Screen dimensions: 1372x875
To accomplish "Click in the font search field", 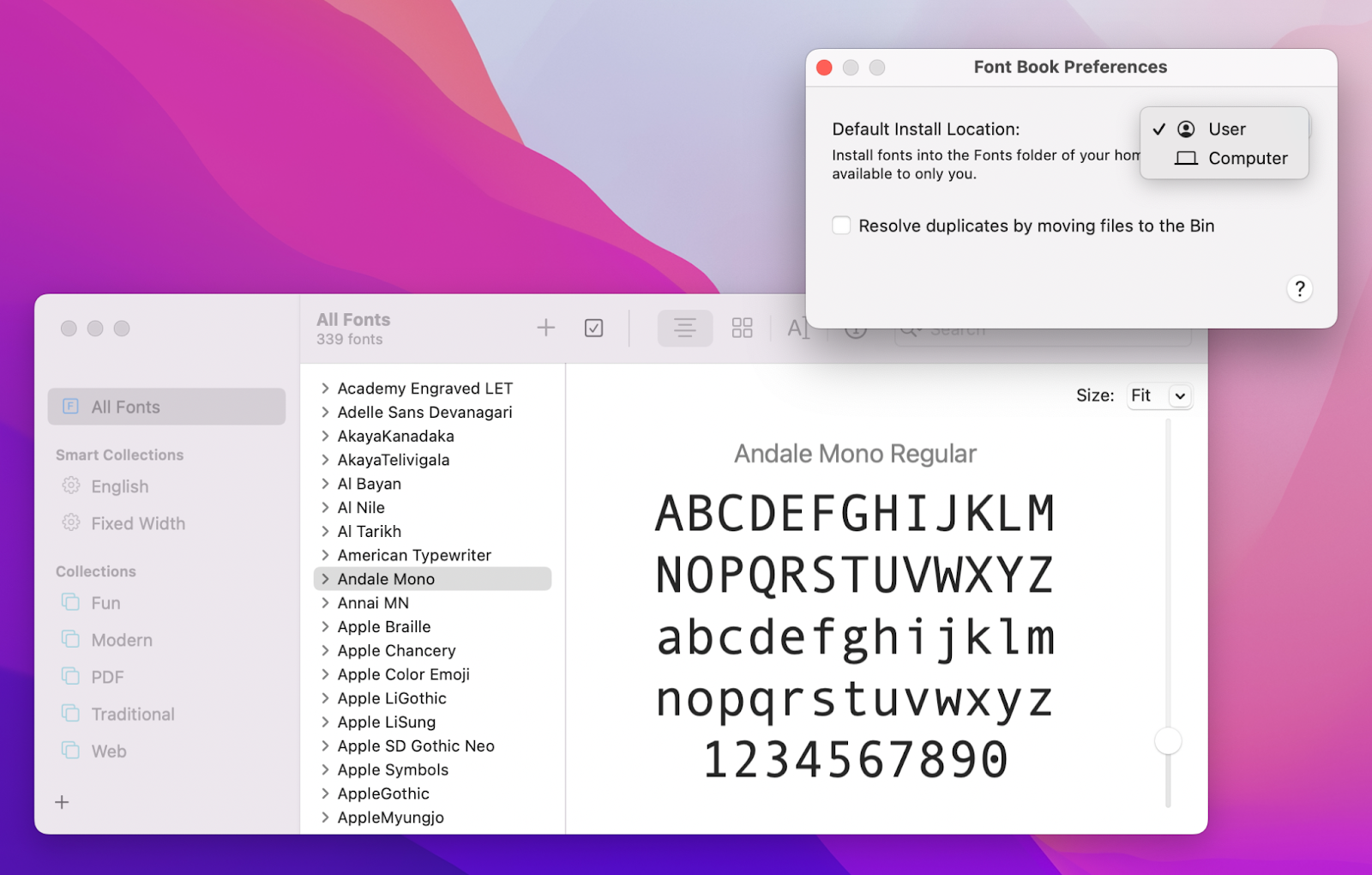I will tap(1043, 331).
